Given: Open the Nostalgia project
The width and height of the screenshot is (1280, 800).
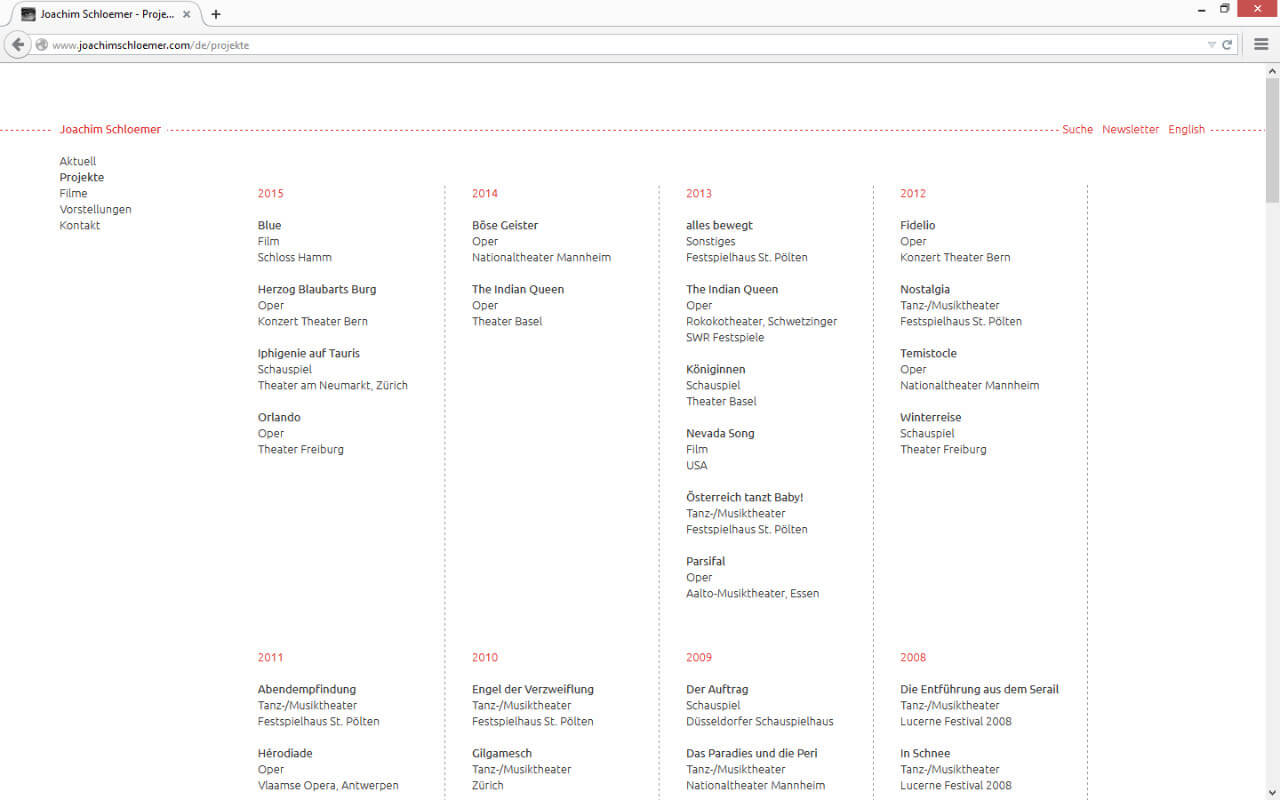Looking at the screenshot, I should tap(925, 289).
